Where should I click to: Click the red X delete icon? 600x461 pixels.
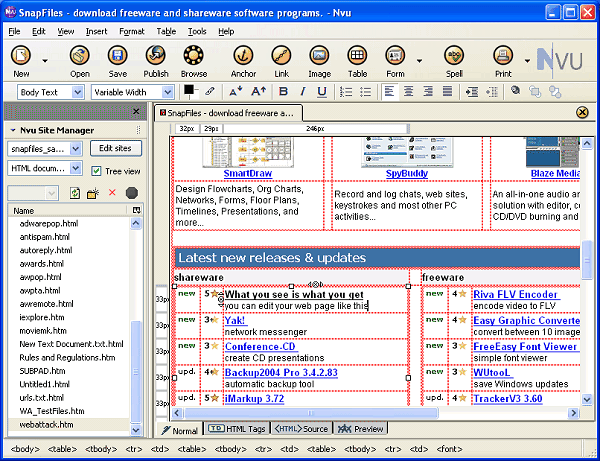112,192
